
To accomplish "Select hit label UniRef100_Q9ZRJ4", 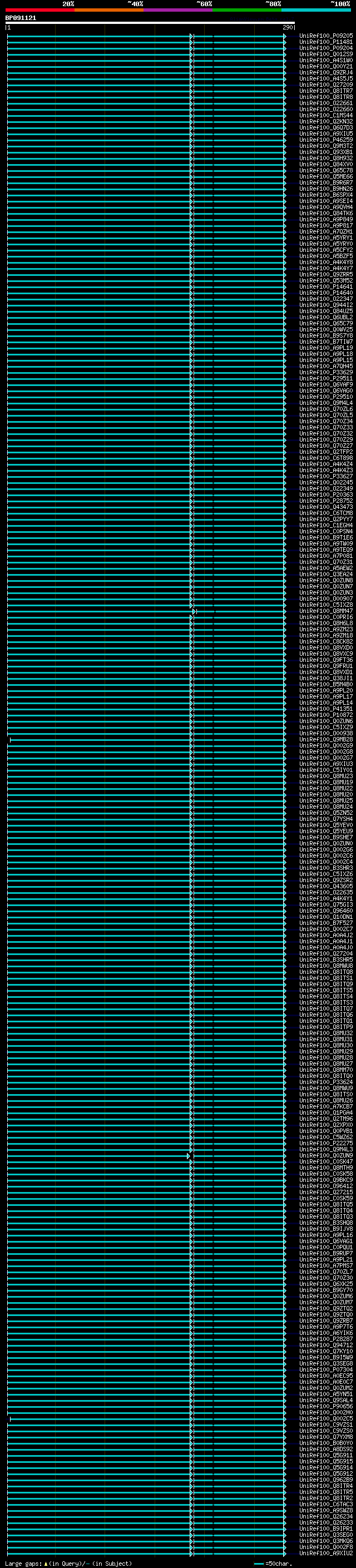I will (326, 72).
